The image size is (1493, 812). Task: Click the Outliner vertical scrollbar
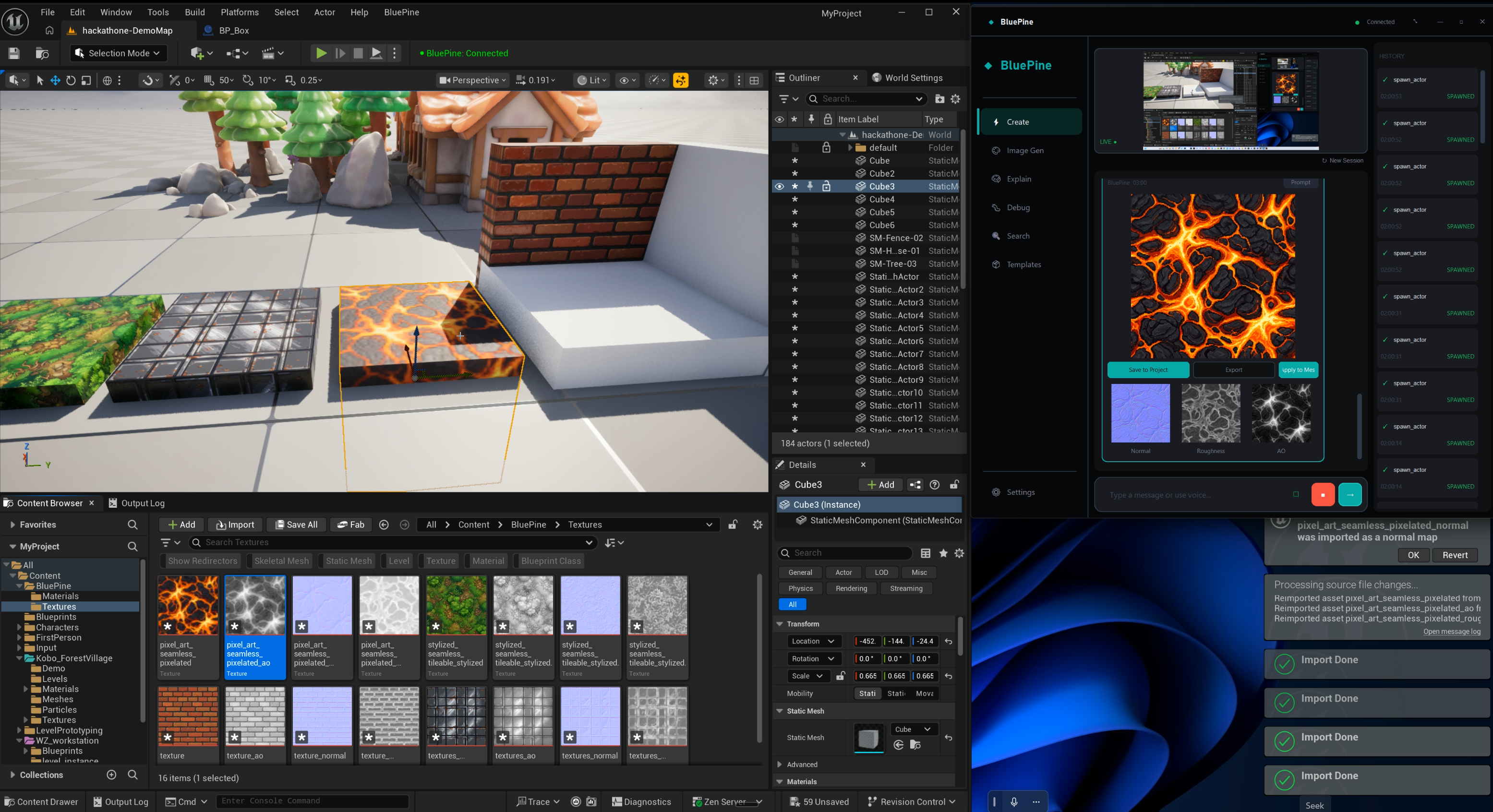[x=963, y=209]
